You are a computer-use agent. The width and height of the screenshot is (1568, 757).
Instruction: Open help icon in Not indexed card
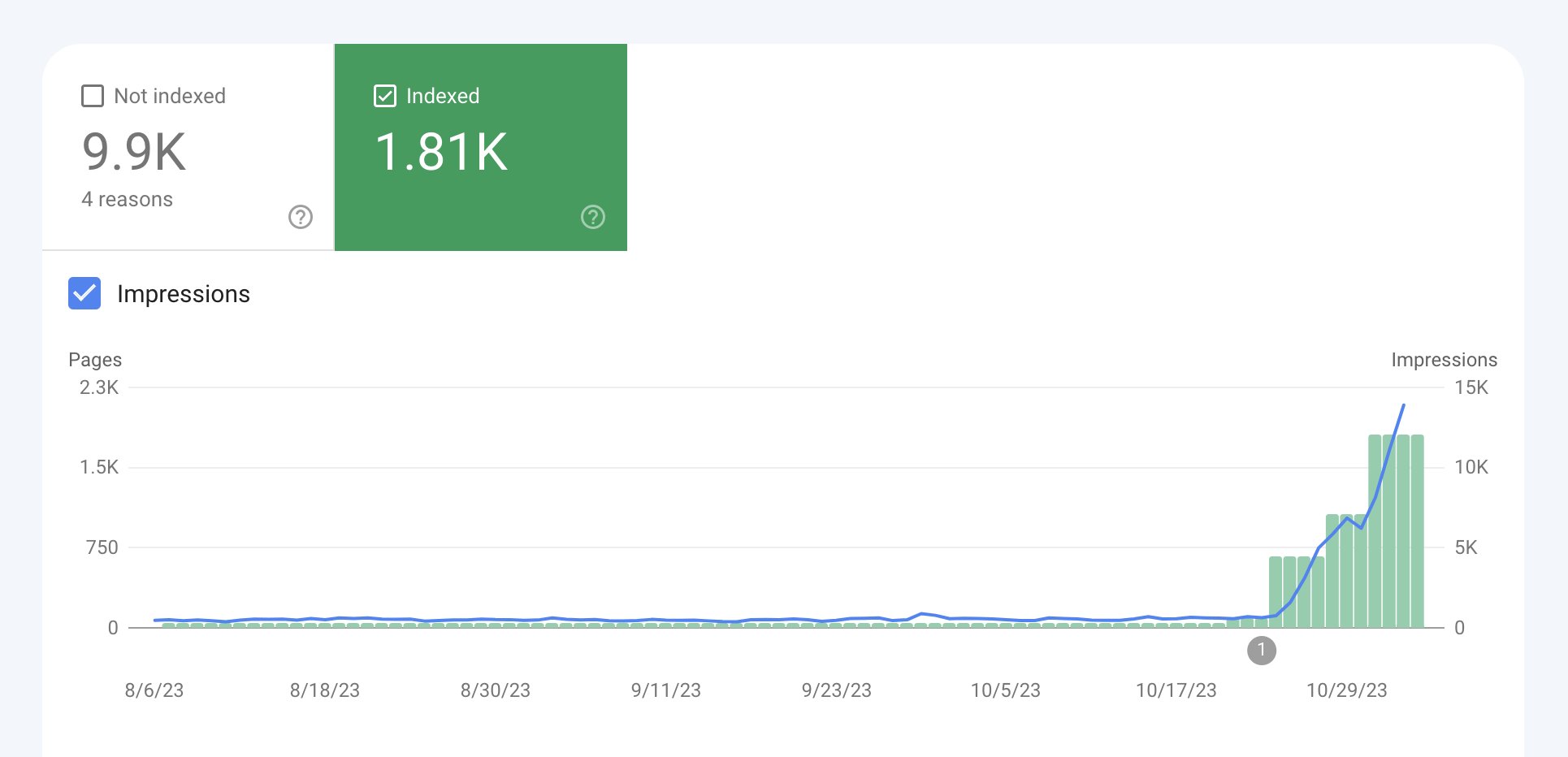click(x=301, y=217)
